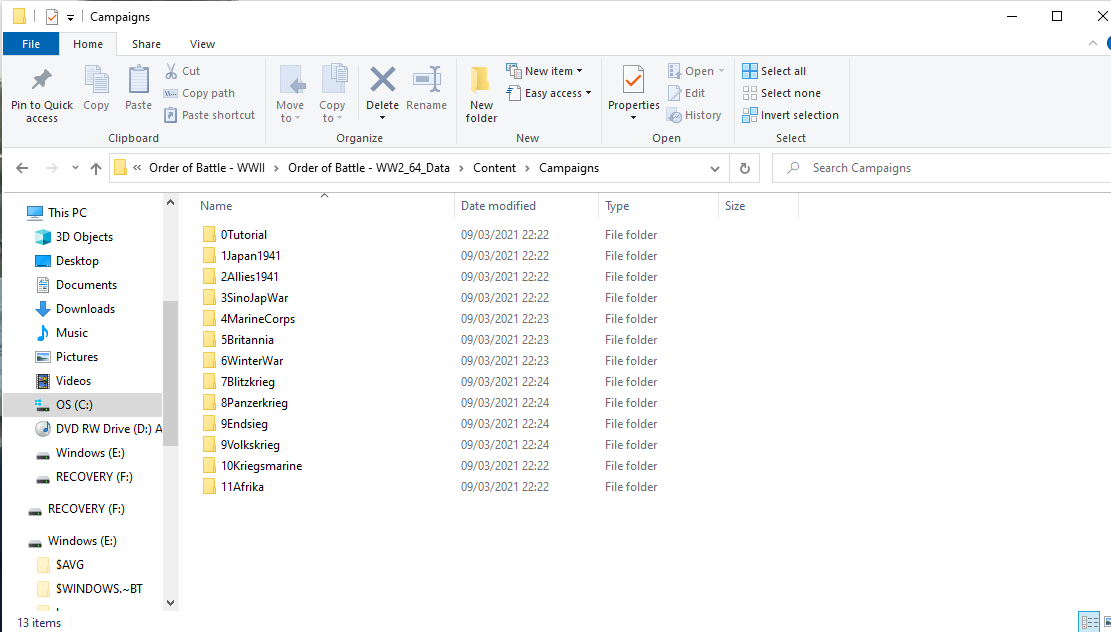The height and width of the screenshot is (632, 1111).
Task: Select the 11Afrika folder
Action: tap(233, 487)
